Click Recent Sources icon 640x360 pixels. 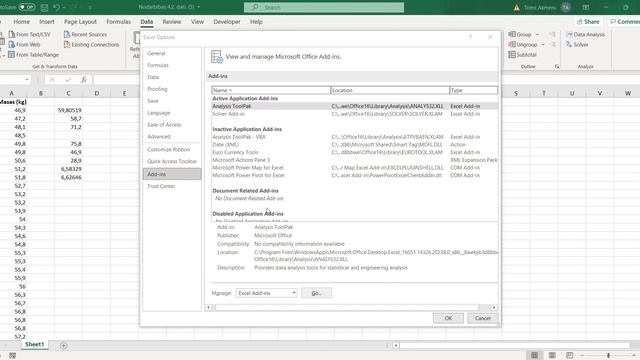pyautogui.click(x=67, y=34)
